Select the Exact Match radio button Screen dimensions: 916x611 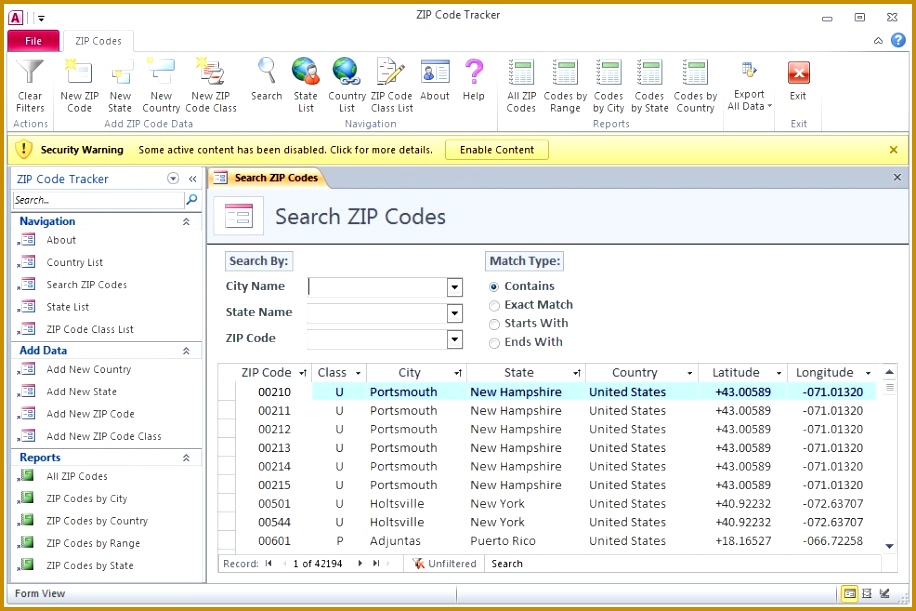pos(494,306)
